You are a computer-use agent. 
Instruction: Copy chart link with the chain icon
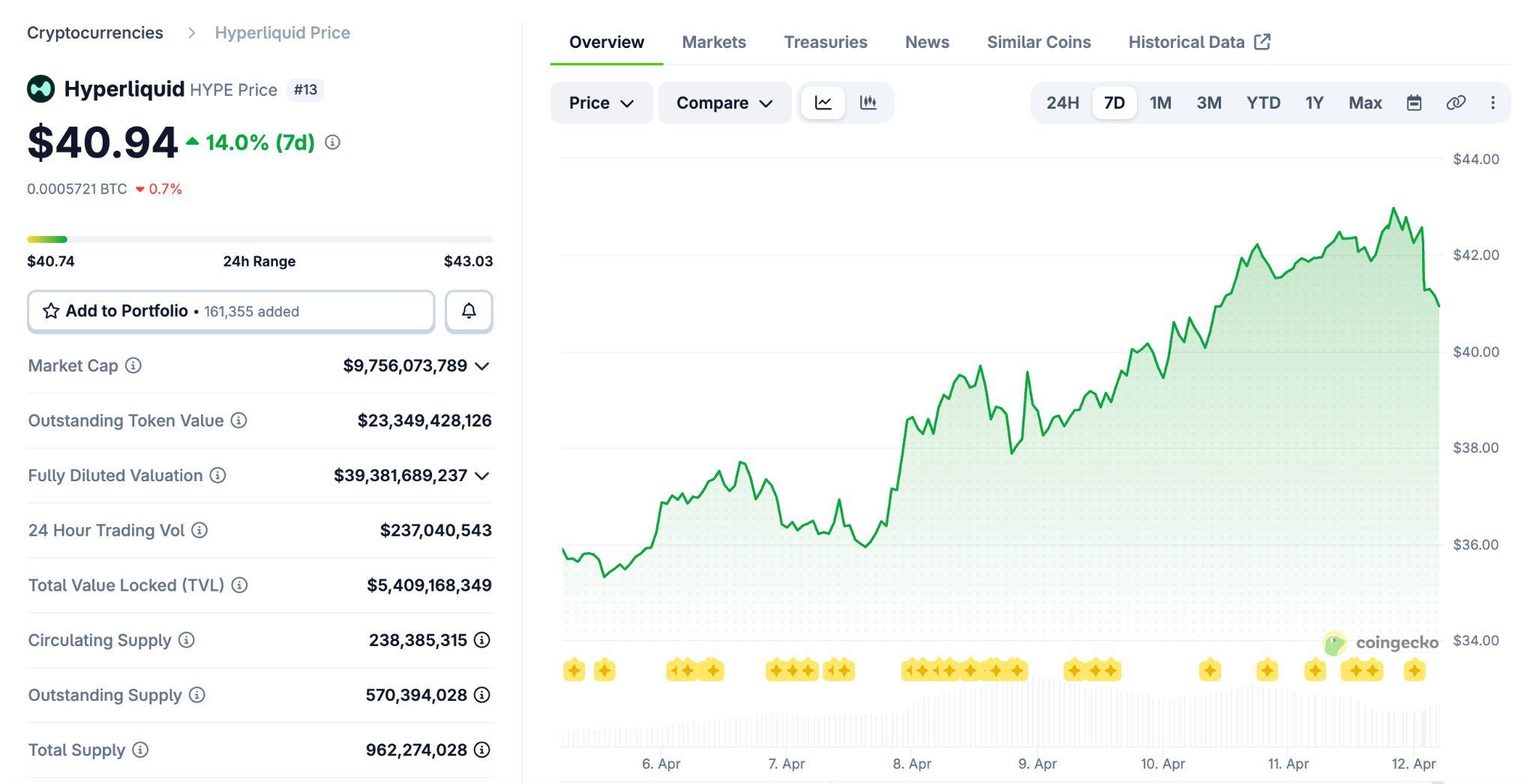point(1455,103)
